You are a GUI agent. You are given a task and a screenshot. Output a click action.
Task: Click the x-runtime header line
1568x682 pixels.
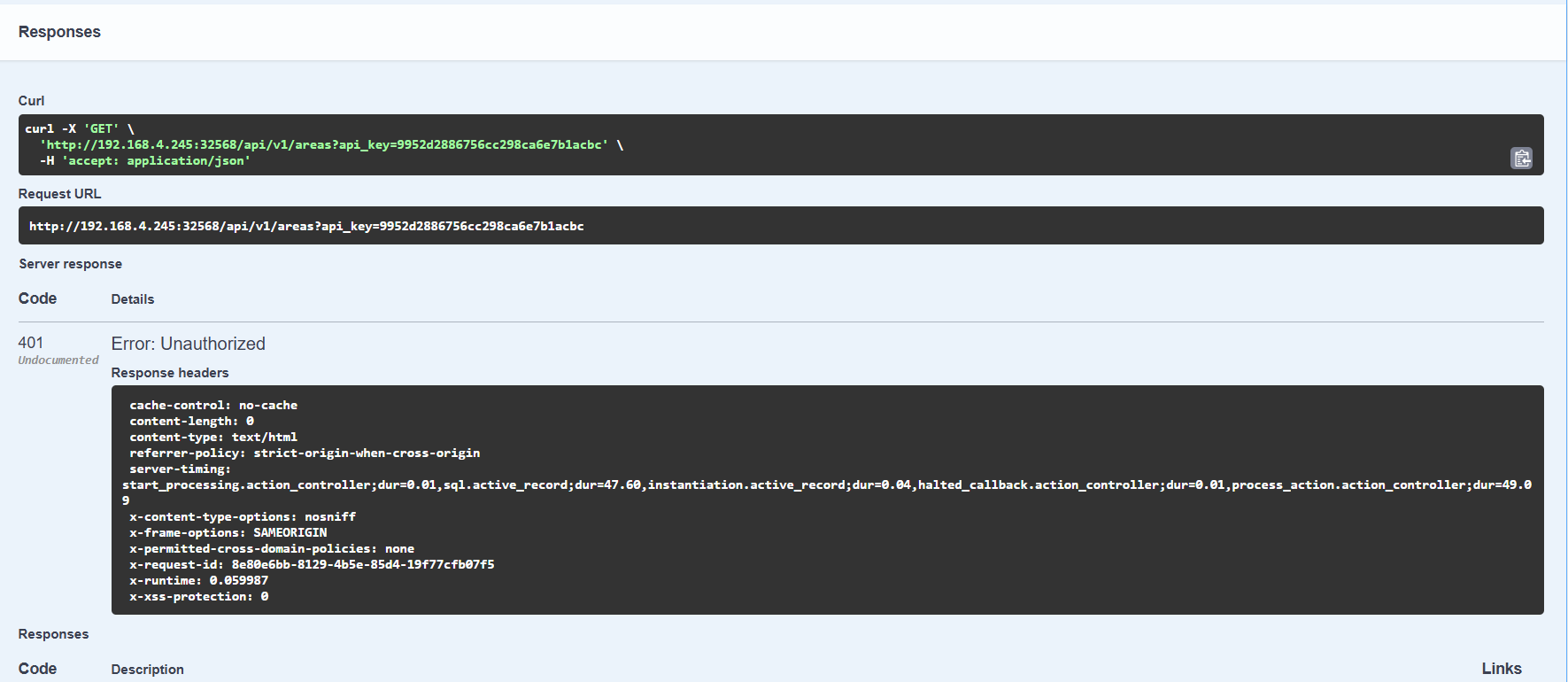point(198,580)
